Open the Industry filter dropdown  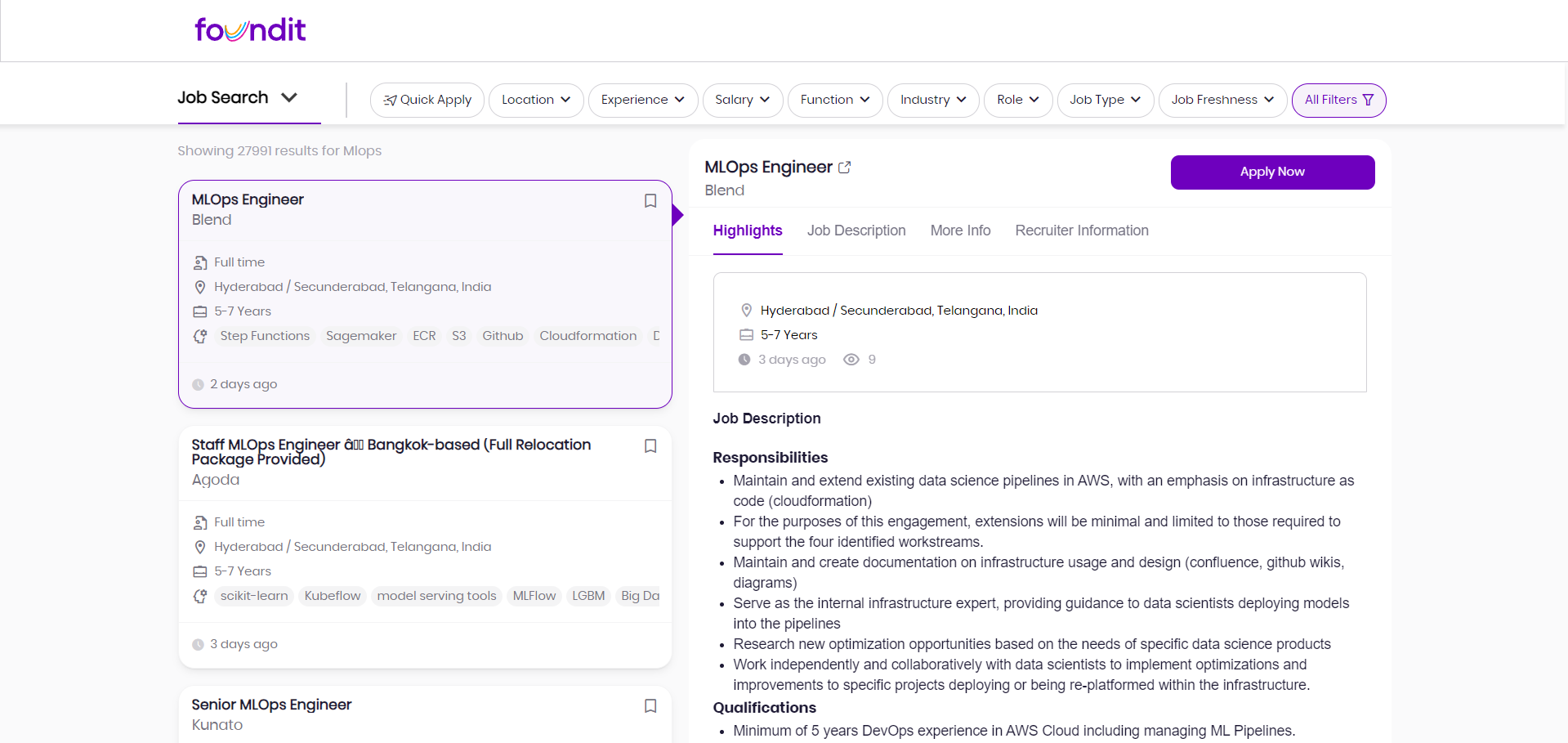(933, 101)
